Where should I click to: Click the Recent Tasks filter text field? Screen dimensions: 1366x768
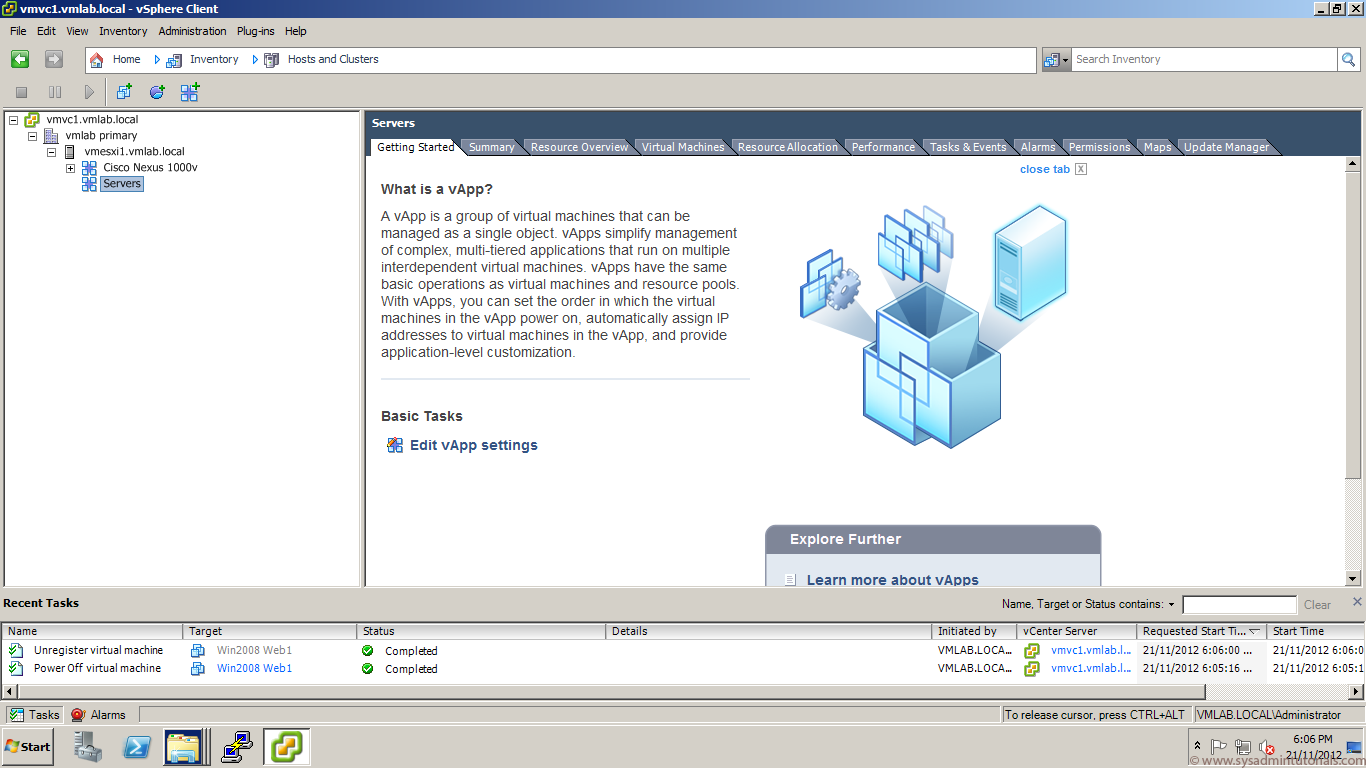tap(1239, 605)
